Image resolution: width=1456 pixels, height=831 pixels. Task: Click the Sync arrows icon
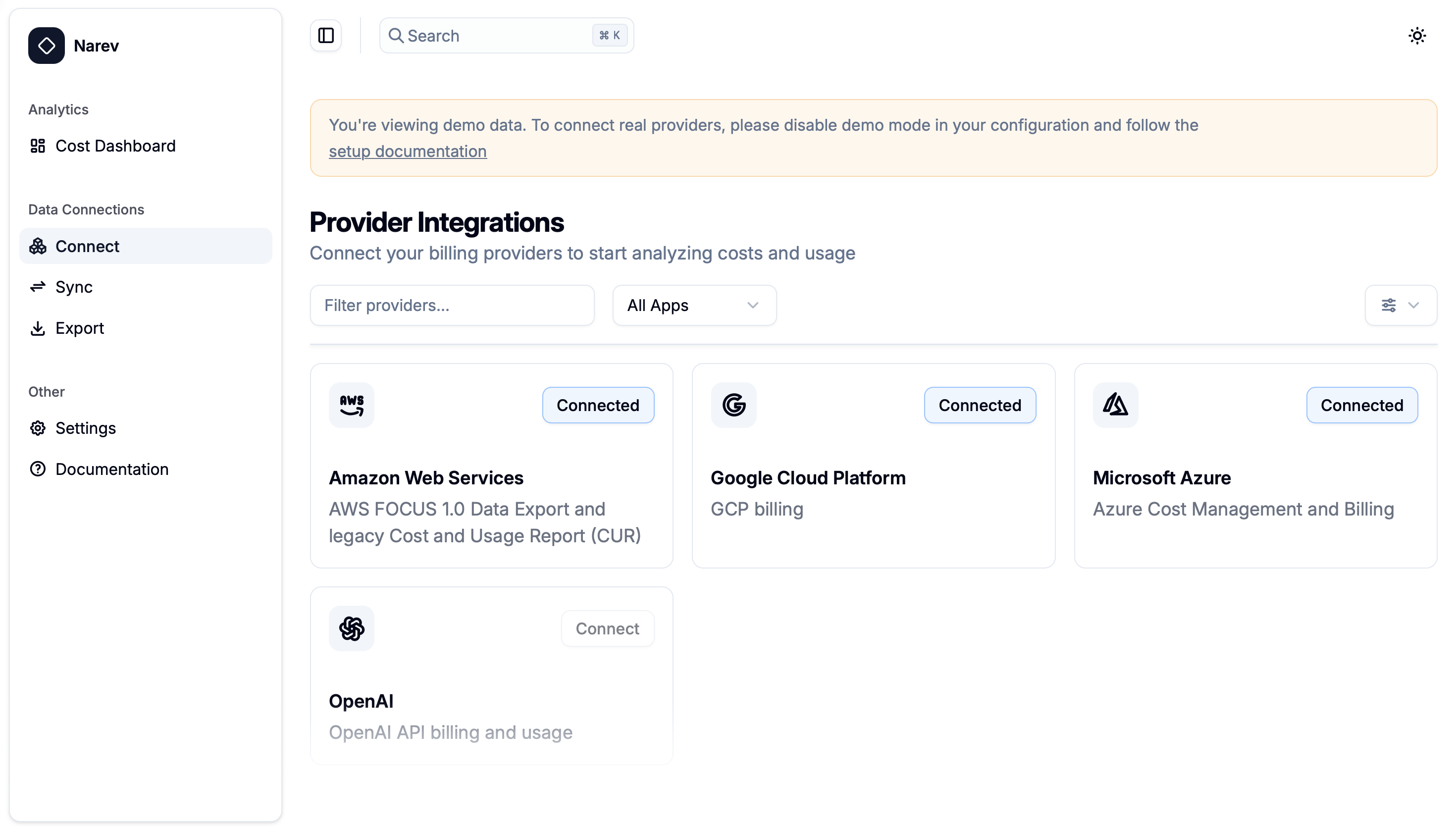(x=38, y=287)
